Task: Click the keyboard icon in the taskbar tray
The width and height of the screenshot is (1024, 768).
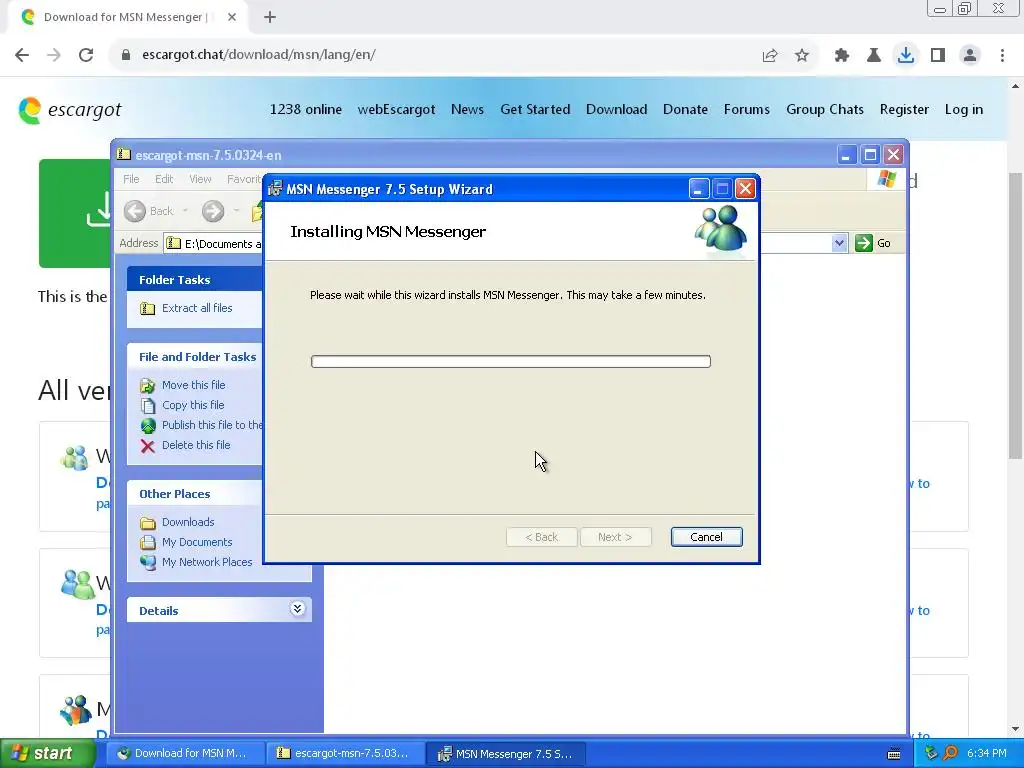Action: click(x=894, y=754)
